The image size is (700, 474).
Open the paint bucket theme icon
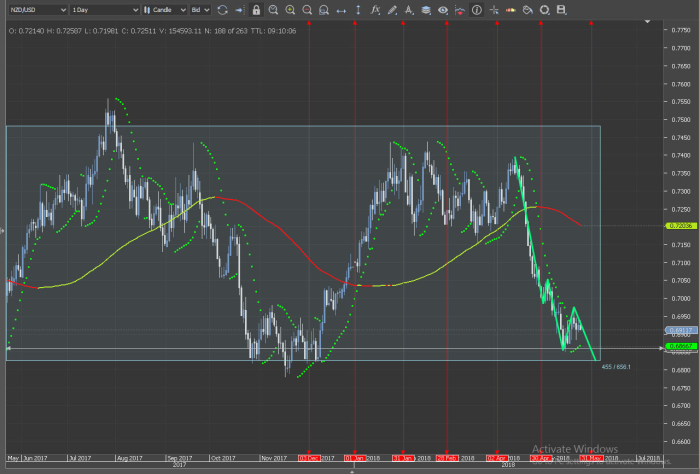[x=528, y=10]
